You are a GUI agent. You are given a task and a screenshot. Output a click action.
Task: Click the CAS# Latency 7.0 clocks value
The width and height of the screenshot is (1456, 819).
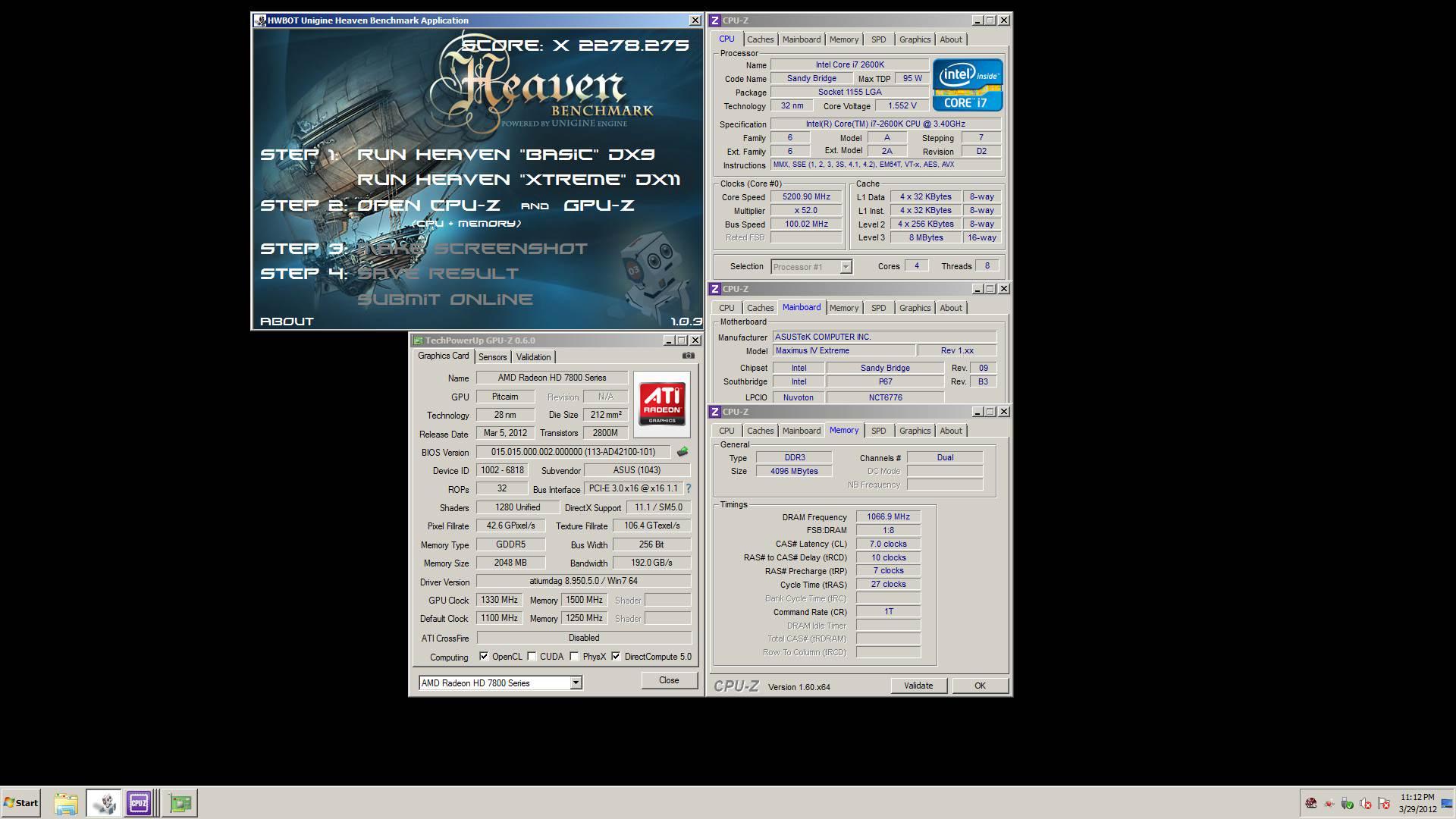tap(888, 544)
